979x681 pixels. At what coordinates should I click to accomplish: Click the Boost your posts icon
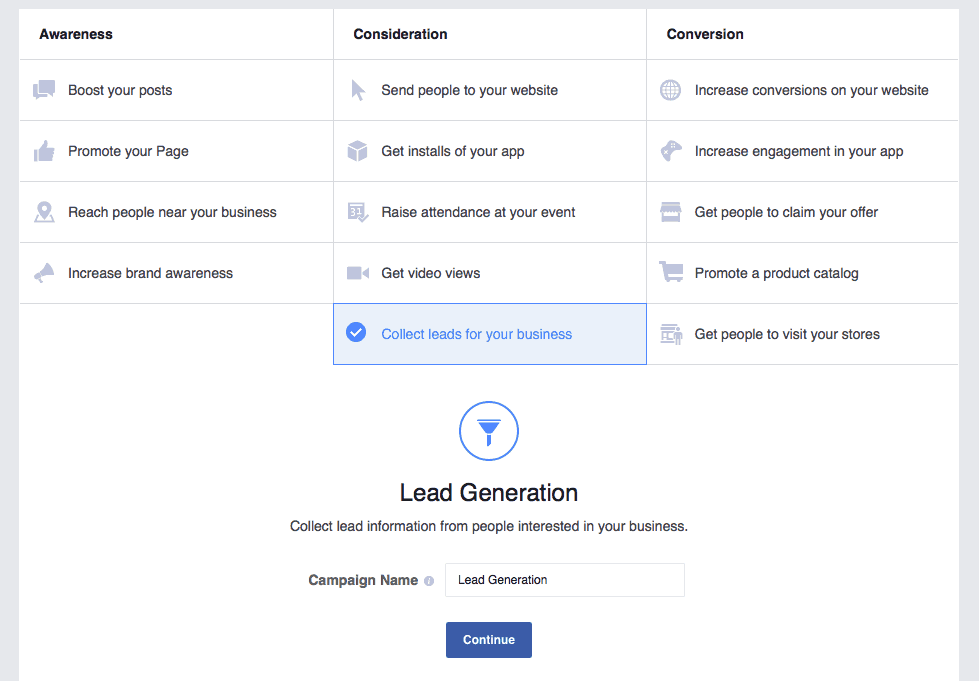point(44,90)
